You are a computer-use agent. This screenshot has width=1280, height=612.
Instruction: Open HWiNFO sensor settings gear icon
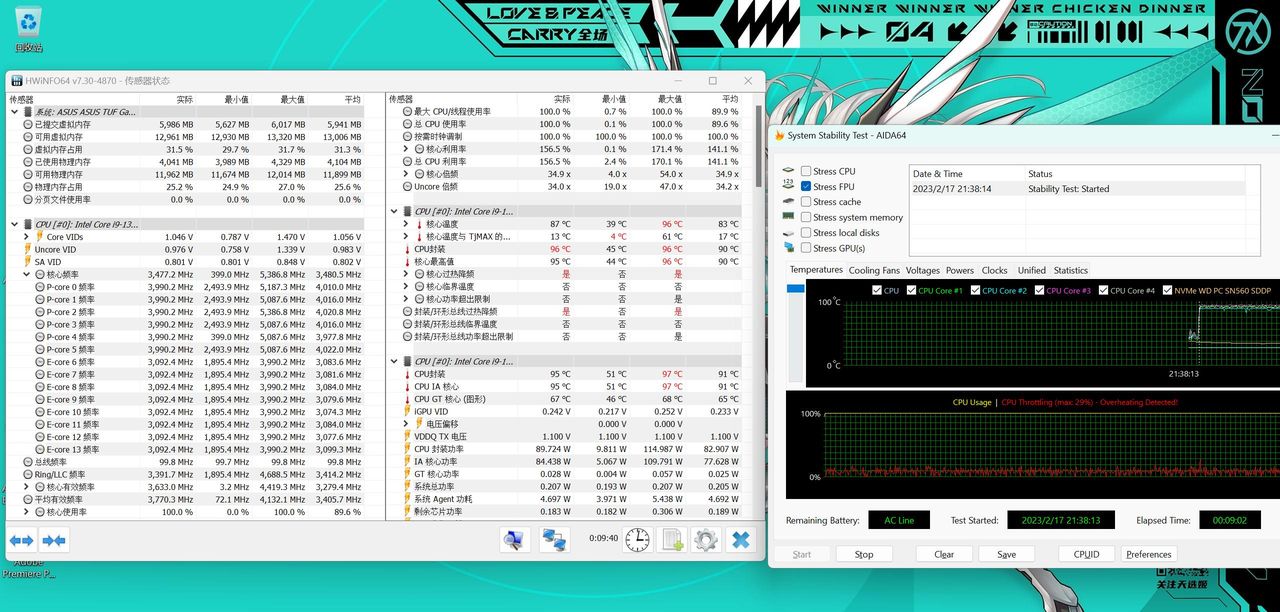coord(706,540)
